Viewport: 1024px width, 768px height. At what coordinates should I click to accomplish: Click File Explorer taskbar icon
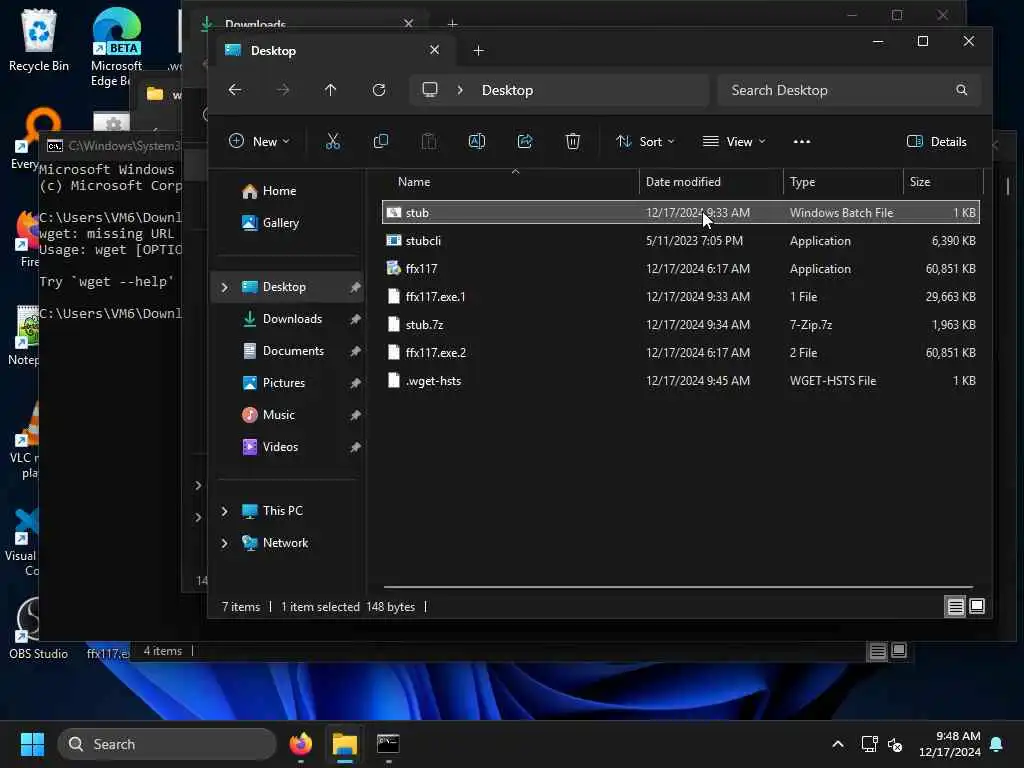pos(345,744)
